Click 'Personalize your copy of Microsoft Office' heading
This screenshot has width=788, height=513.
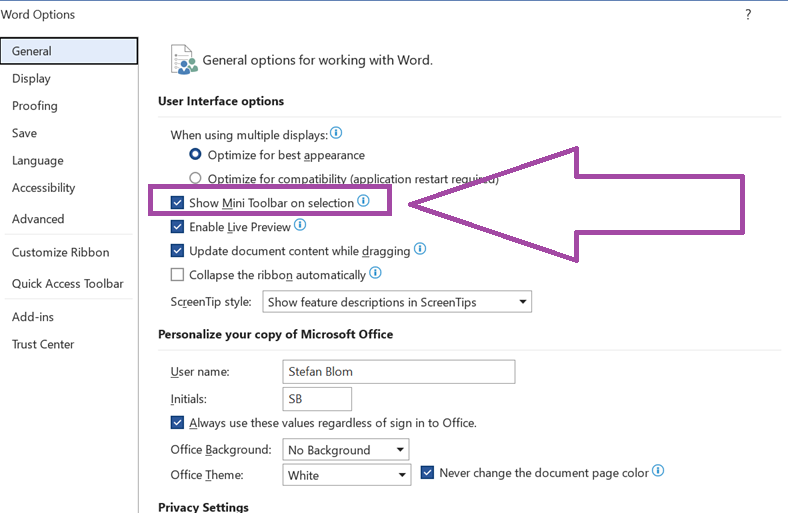[x=275, y=334]
